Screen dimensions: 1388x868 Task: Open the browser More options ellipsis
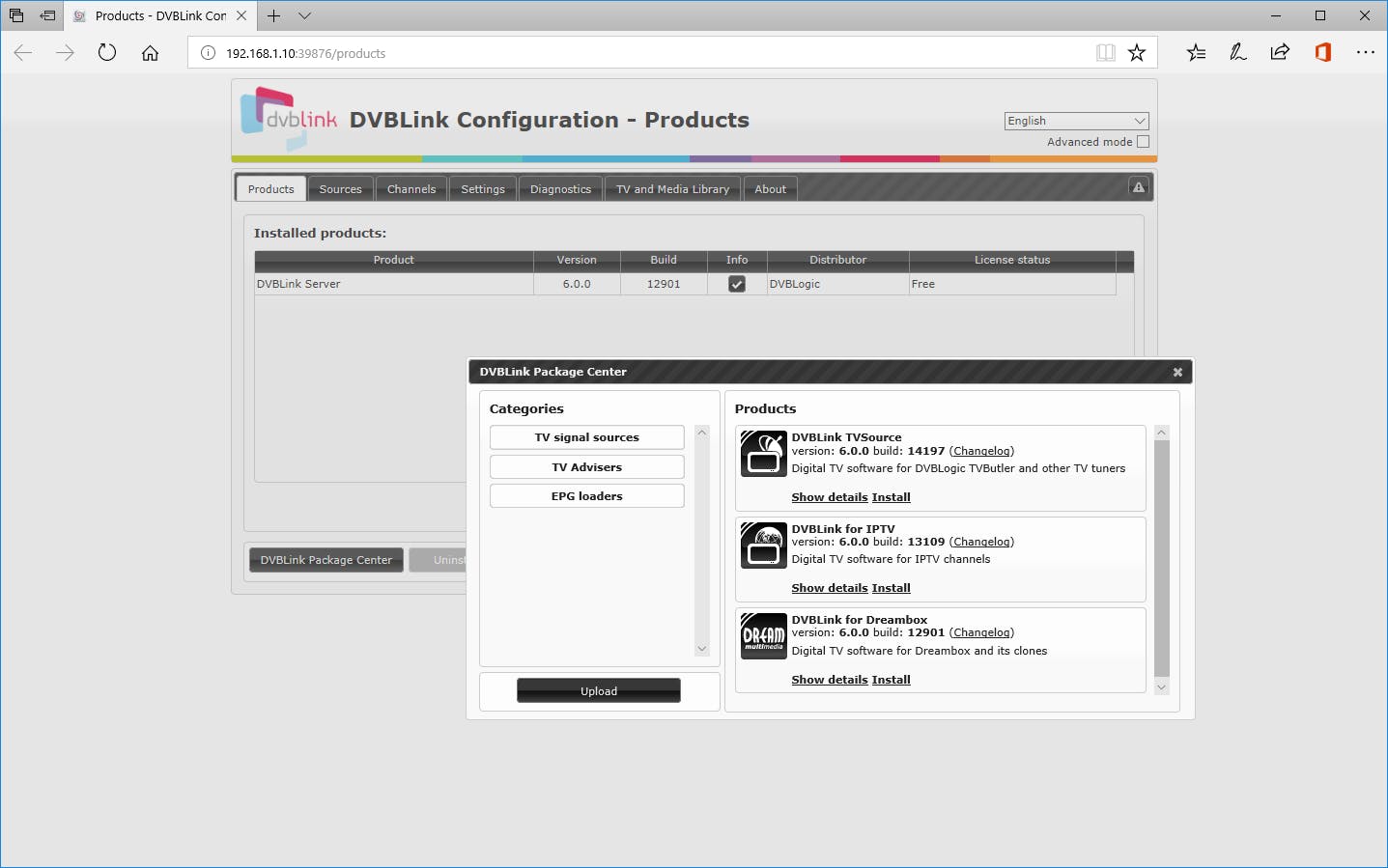click(1365, 53)
